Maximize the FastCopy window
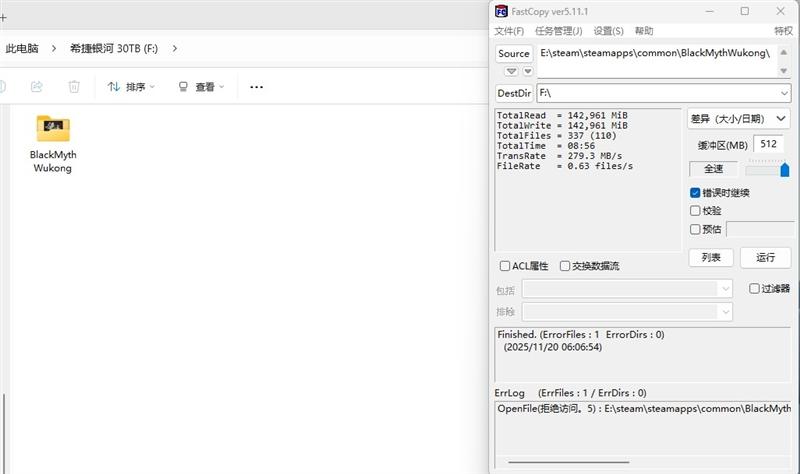 click(745, 11)
